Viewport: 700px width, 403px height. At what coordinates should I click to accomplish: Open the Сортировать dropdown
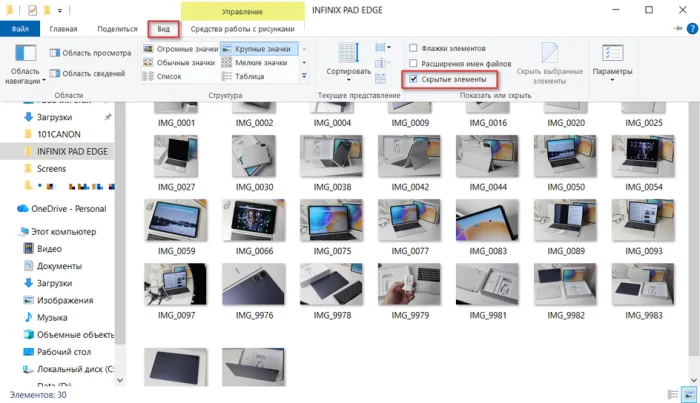coord(348,63)
